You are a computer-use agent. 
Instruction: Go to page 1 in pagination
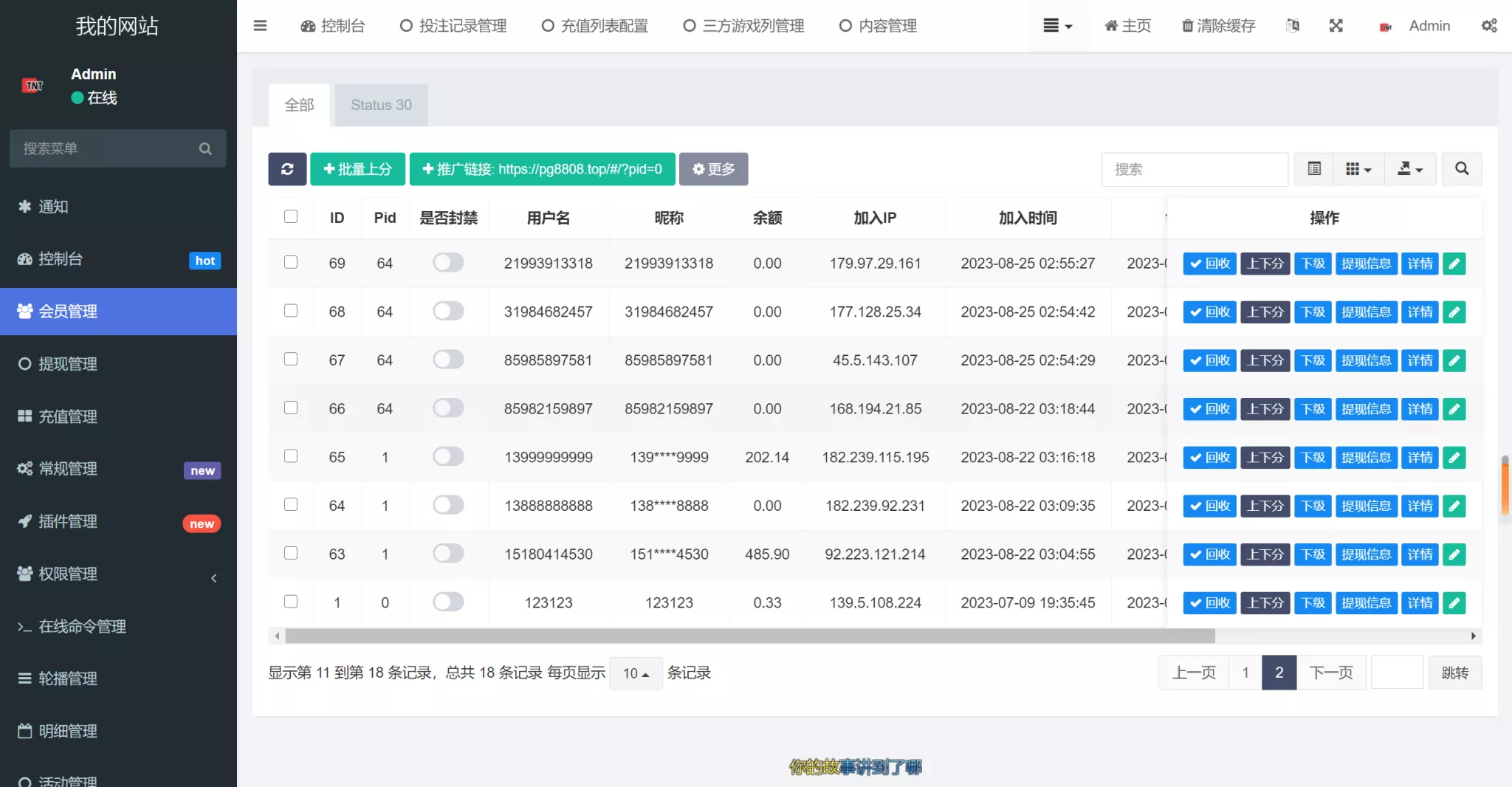pyautogui.click(x=1244, y=673)
